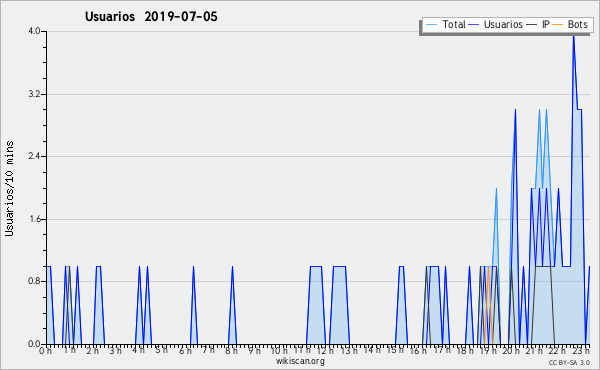The height and width of the screenshot is (370, 600).
Task: Click the '4 h' x-axis label
Action: click(139, 350)
